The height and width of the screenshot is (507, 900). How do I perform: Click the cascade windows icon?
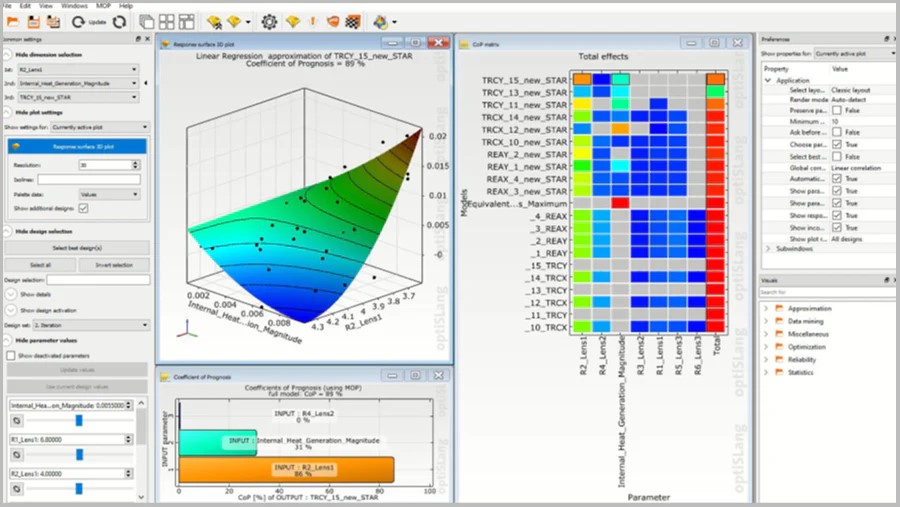point(147,21)
